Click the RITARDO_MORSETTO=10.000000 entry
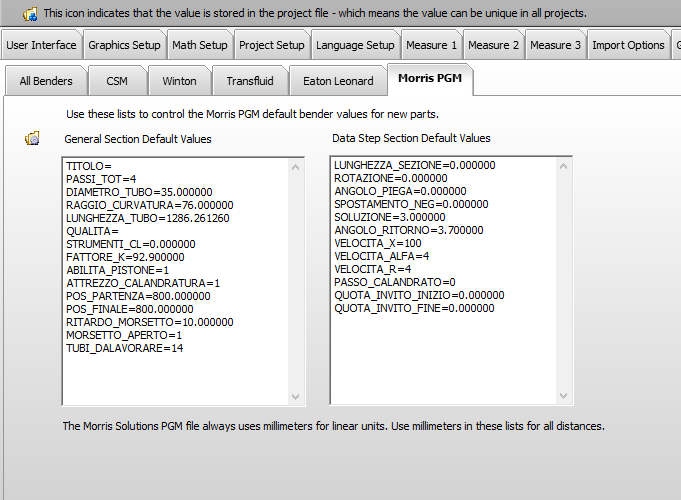The height and width of the screenshot is (500, 681). pyautogui.click(x=149, y=323)
